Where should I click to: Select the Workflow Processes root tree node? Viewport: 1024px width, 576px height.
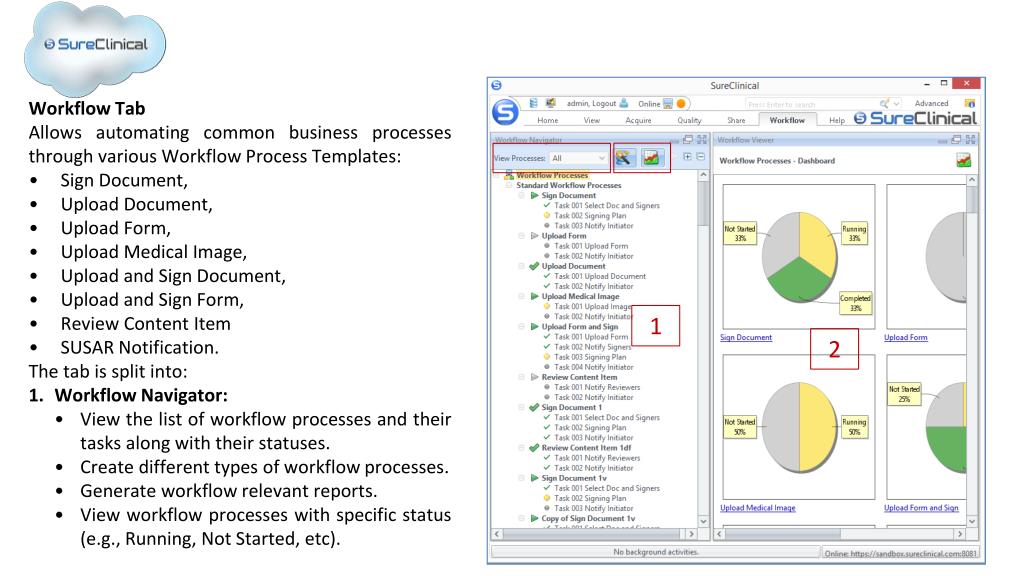pos(552,175)
